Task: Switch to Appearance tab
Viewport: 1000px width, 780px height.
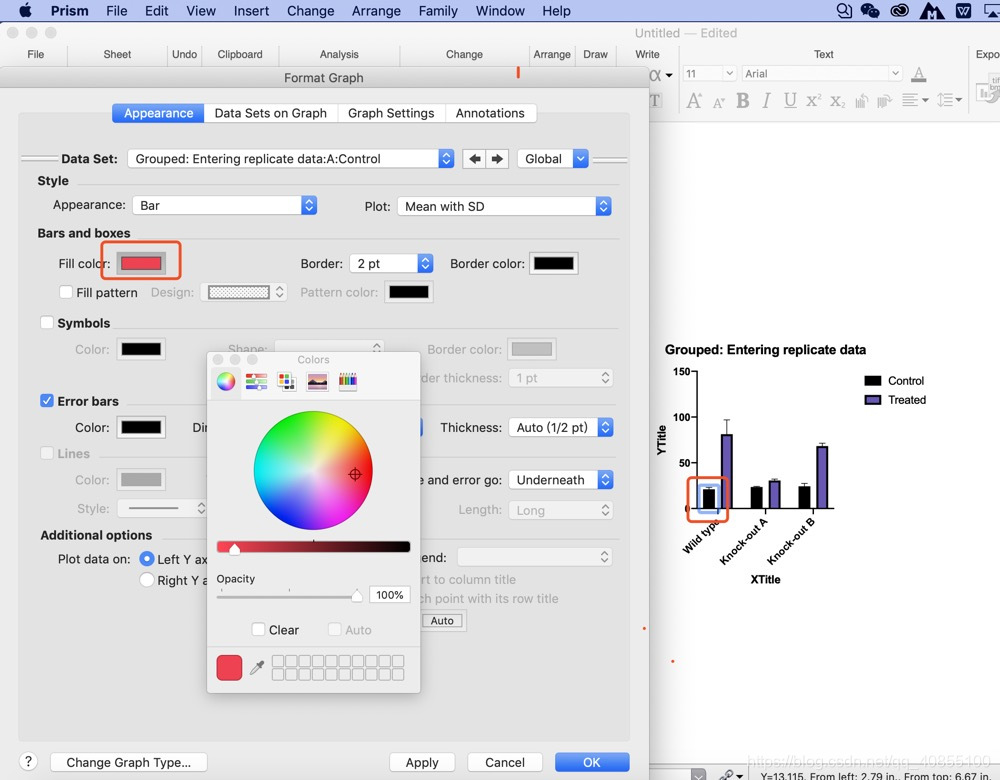Action: click(x=158, y=113)
